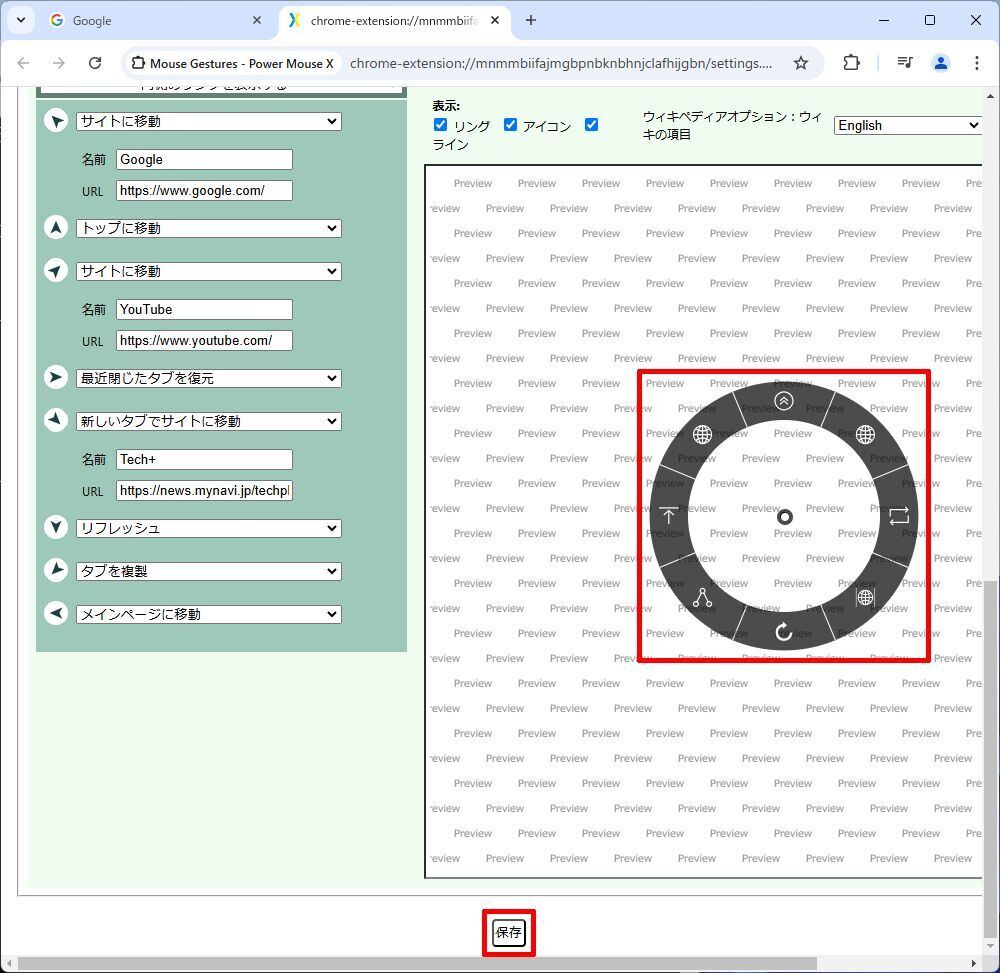Open the タブを複製 dropdown

click(209, 571)
